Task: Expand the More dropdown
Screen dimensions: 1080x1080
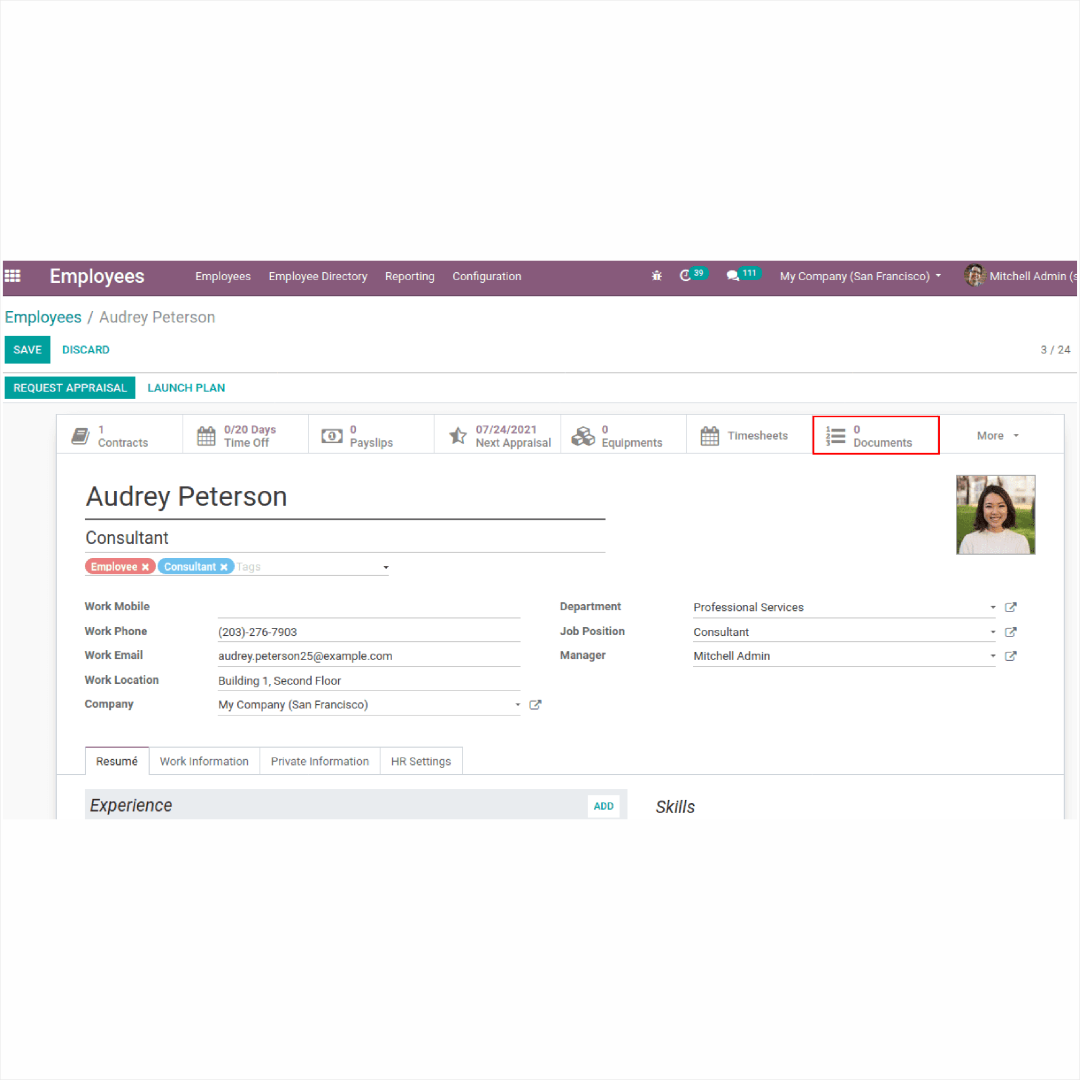Action: tap(996, 435)
